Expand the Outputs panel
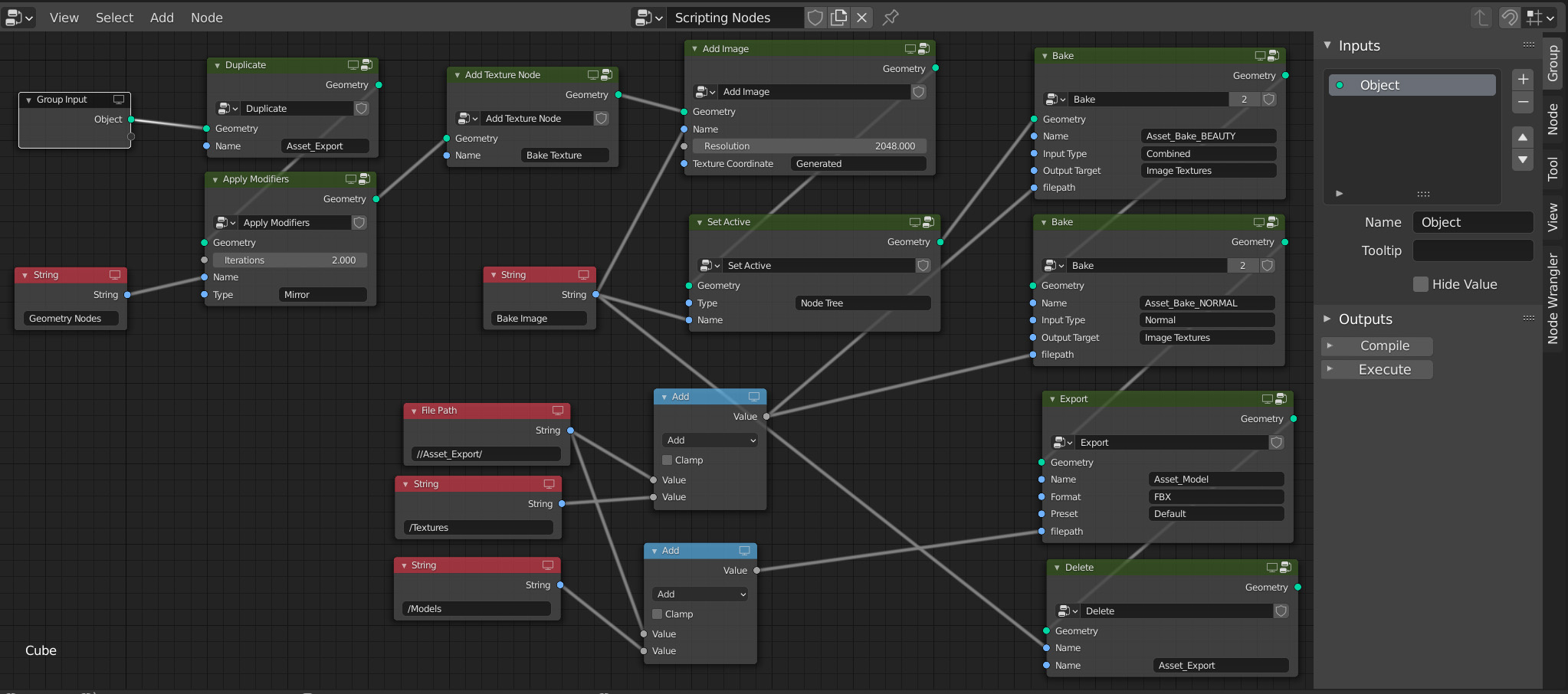This screenshot has width=1568, height=694. pyautogui.click(x=1327, y=319)
